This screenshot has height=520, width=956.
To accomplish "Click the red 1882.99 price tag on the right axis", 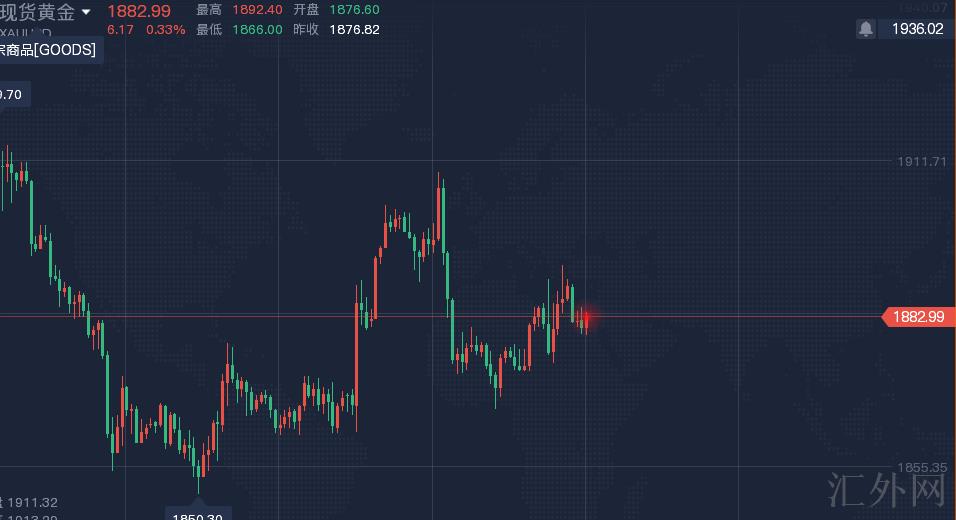I will click(x=917, y=317).
